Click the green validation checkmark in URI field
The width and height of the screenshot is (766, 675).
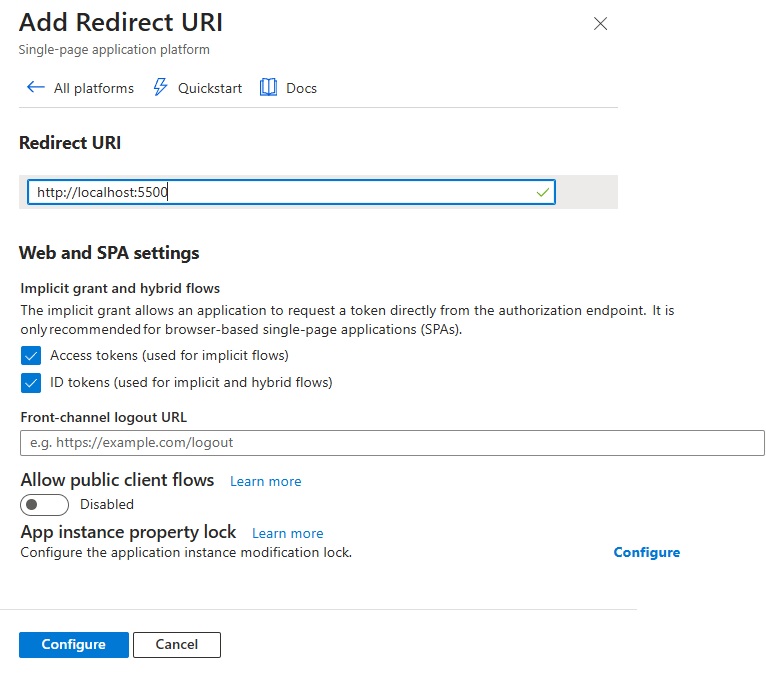point(543,192)
